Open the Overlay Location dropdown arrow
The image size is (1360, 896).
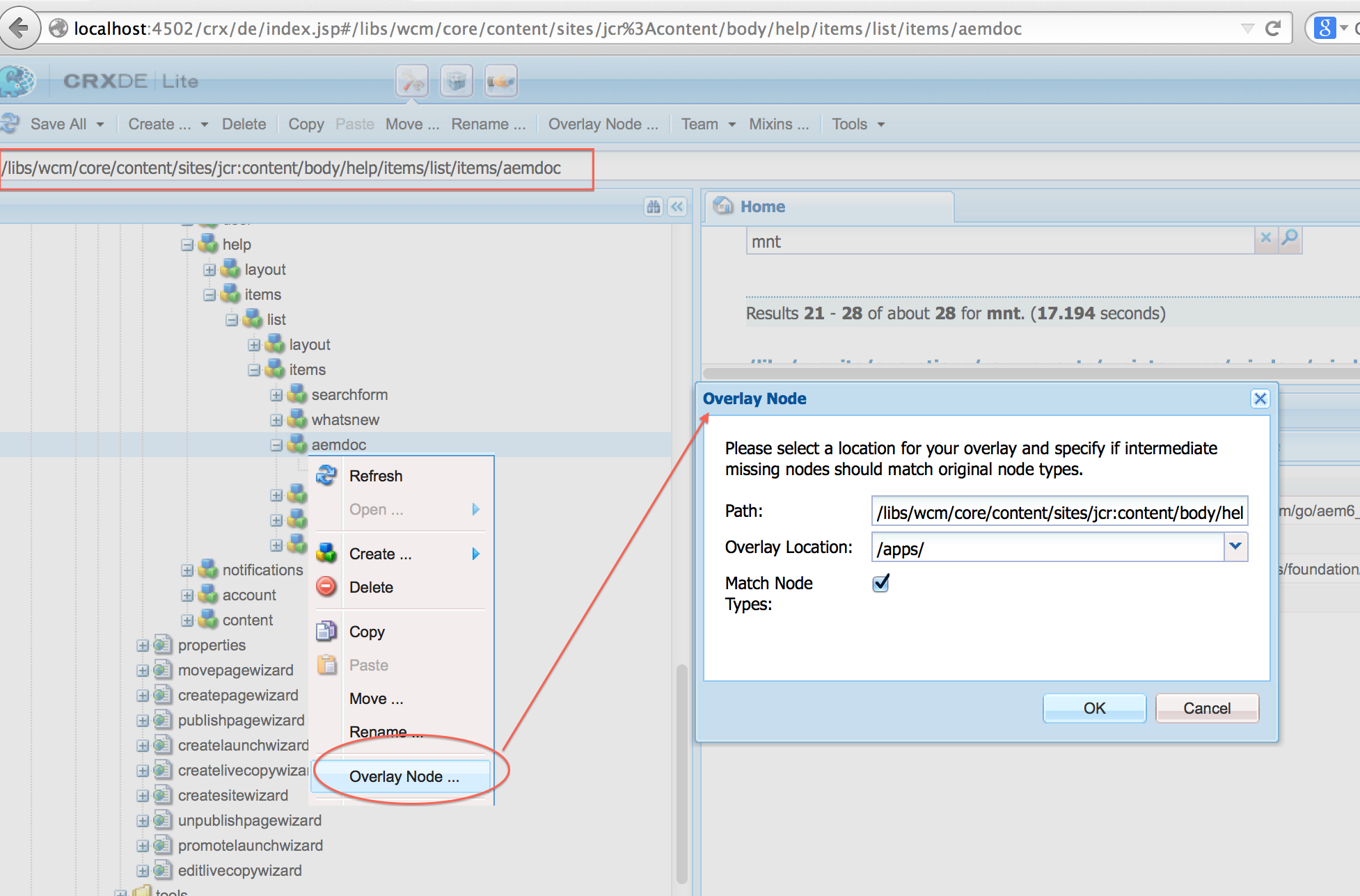pyautogui.click(x=1235, y=547)
